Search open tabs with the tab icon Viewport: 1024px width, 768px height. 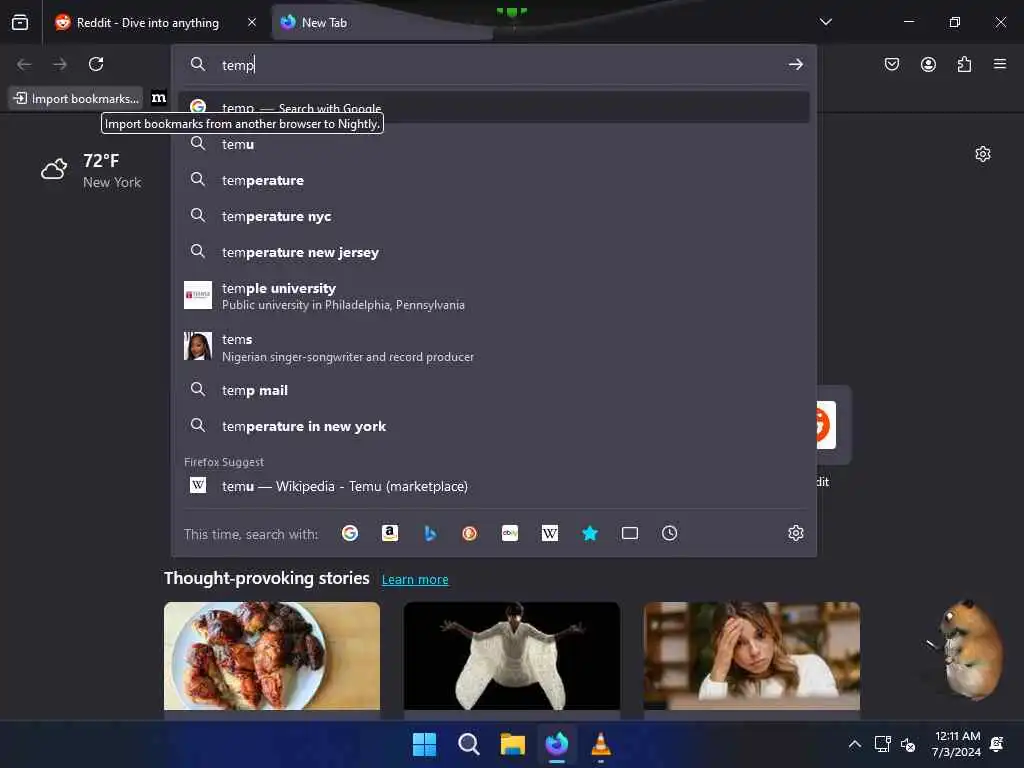[630, 534]
